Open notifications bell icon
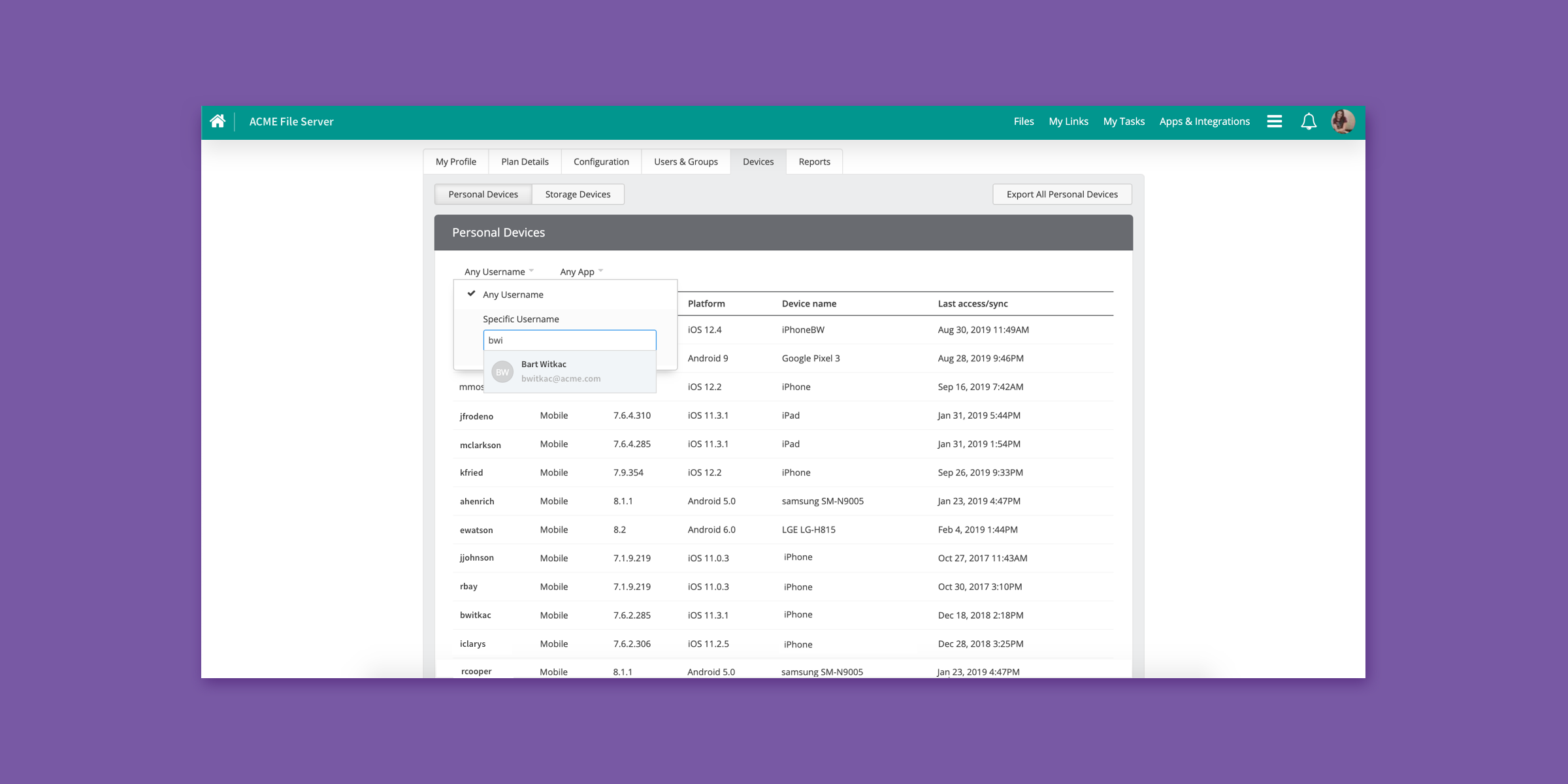Screen dimensions: 1568x784 tap(1309, 122)
